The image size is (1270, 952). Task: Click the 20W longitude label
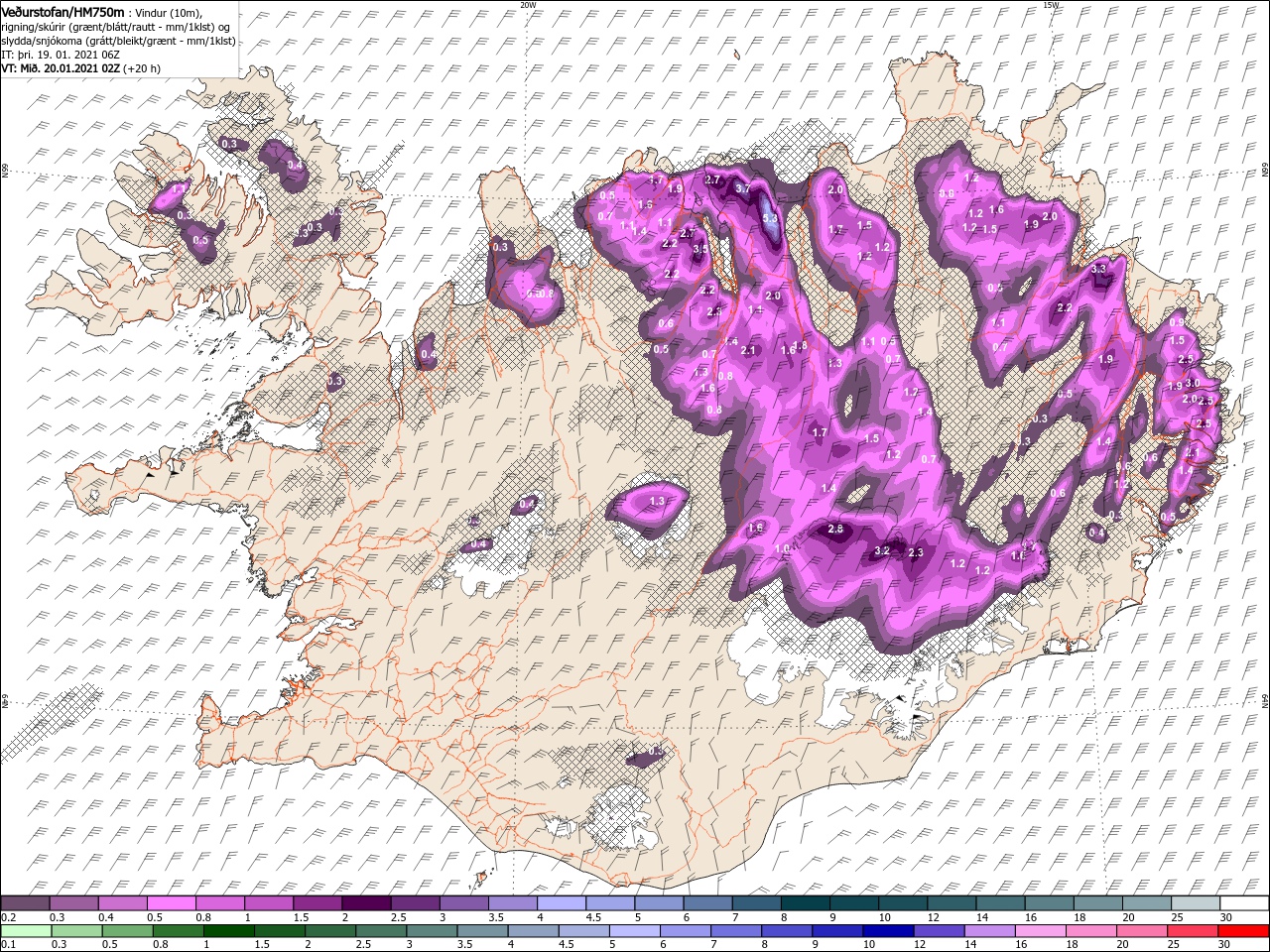coord(529,5)
